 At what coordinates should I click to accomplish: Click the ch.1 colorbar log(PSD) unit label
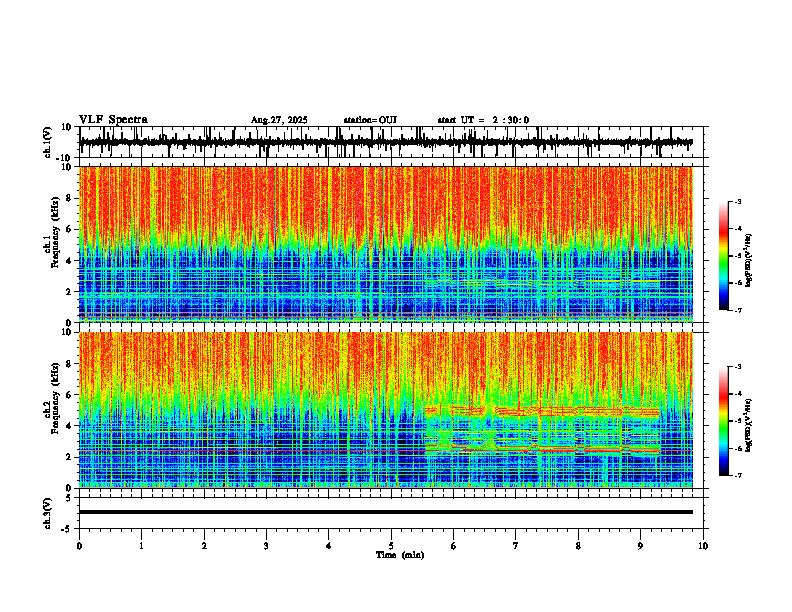tap(749, 260)
